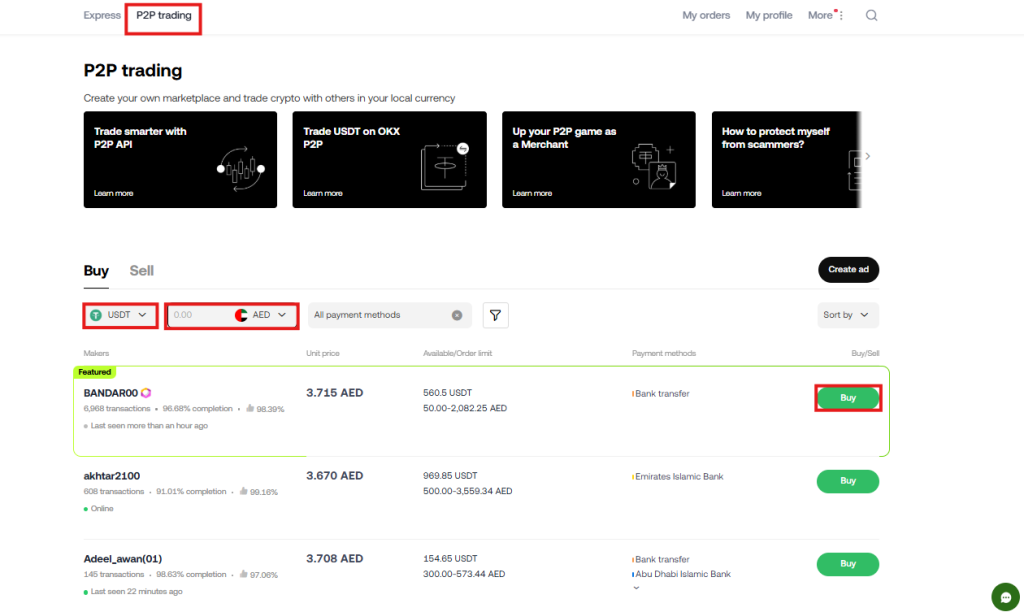The width and height of the screenshot is (1024, 612).
Task: Open the Sort by dropdown
Action: click(847, 314)
